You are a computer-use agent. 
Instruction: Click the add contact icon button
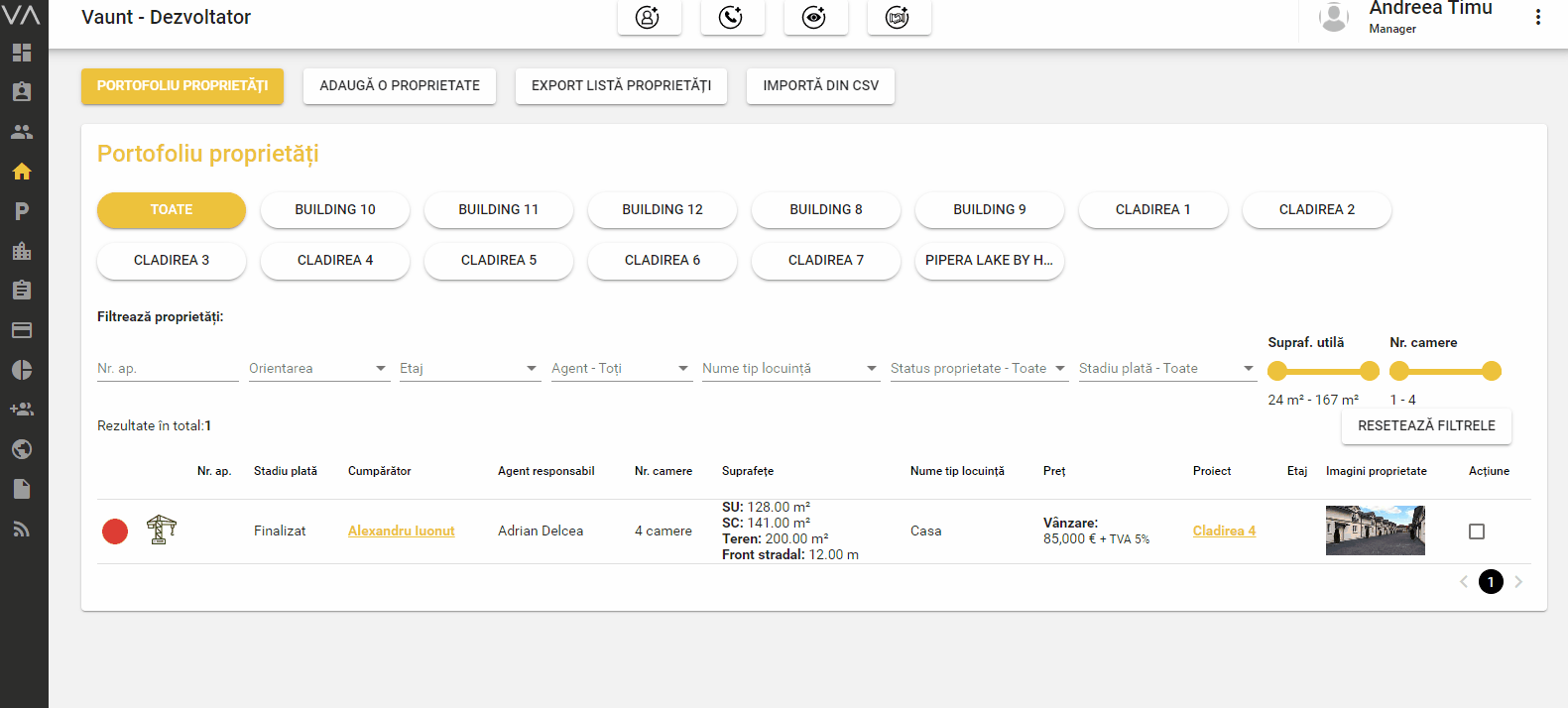coord(649,17)
